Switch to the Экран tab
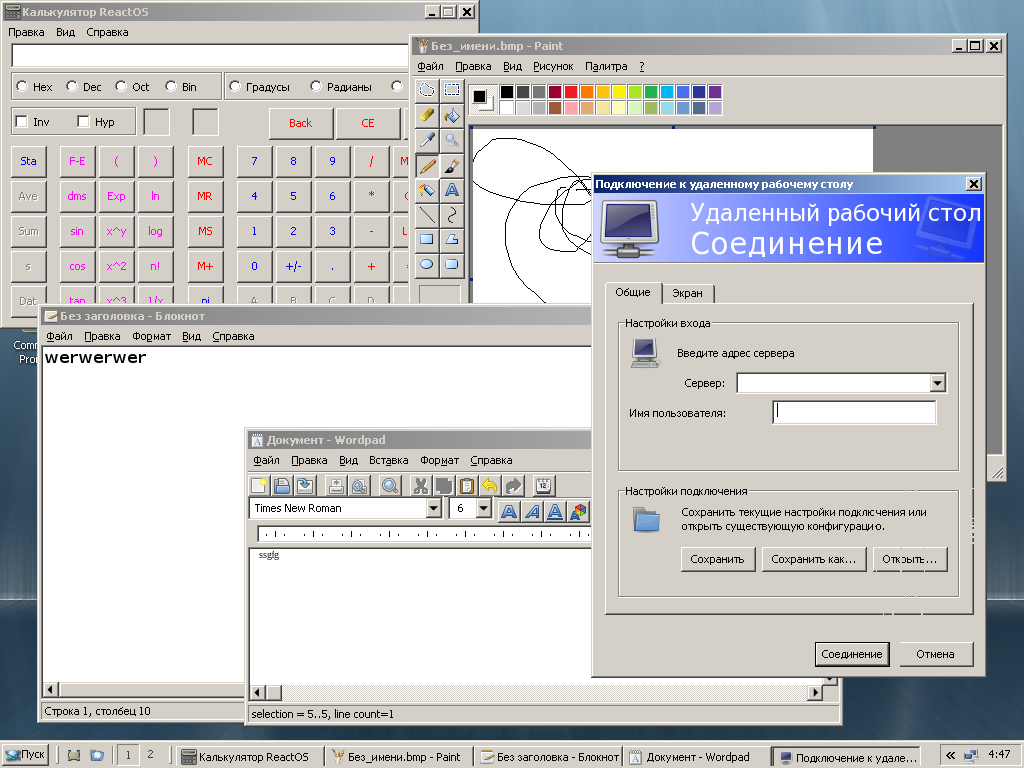The width and height of the screenshot is (1024, 768). click(688, 293)
